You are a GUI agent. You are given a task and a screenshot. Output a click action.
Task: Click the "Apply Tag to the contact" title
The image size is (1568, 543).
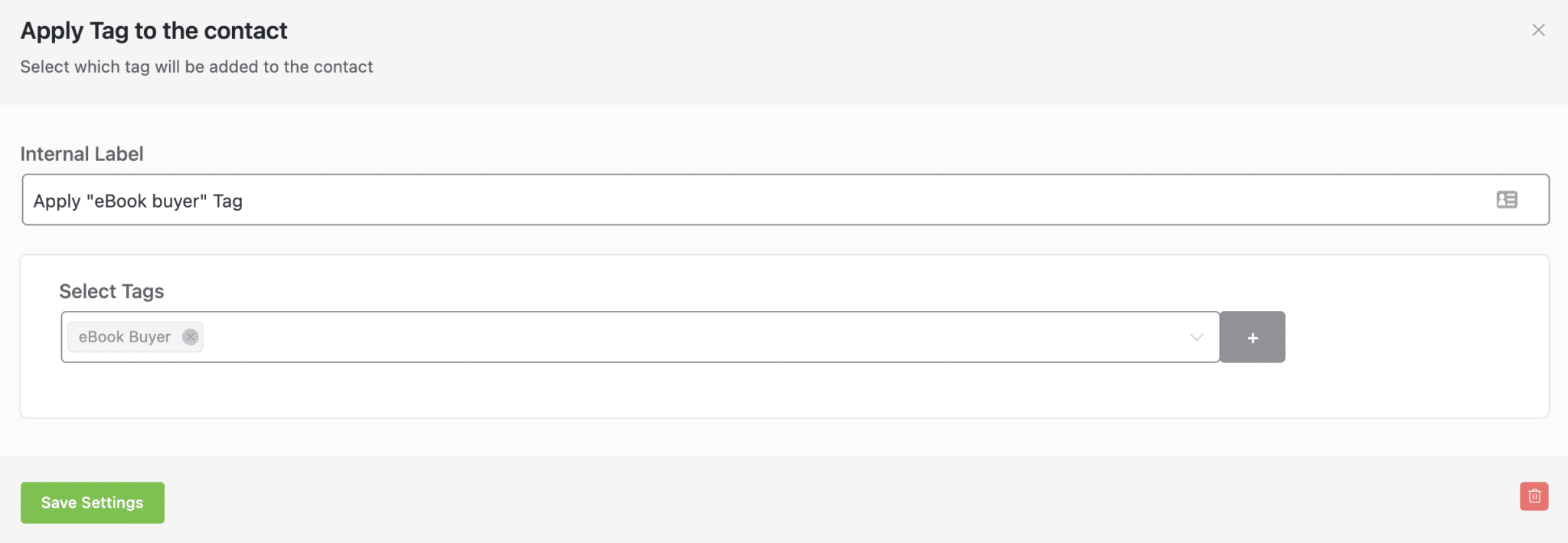pos(154,31)
